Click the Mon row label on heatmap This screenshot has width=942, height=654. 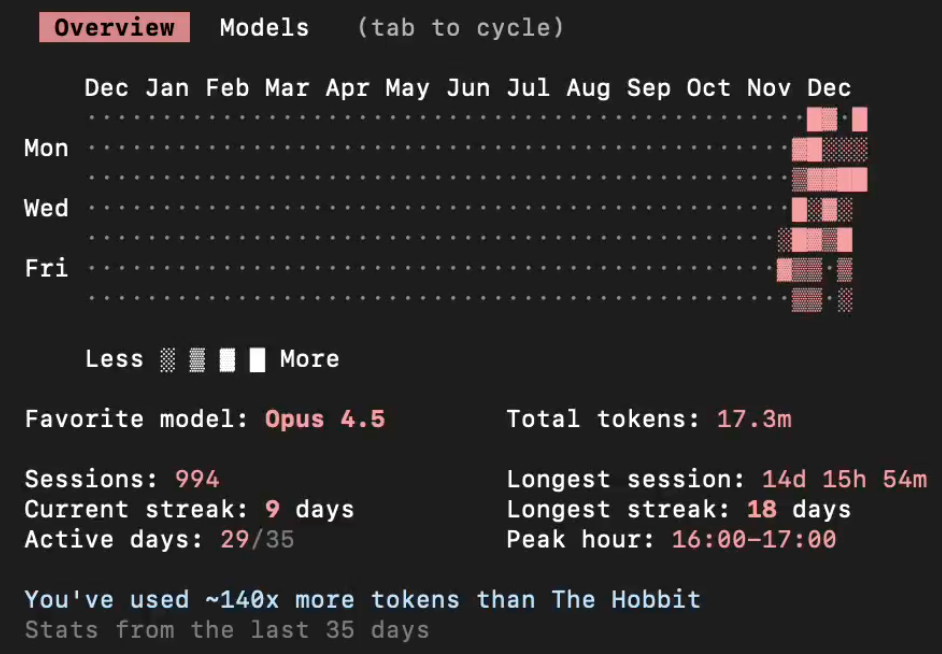tap(46, 148)
